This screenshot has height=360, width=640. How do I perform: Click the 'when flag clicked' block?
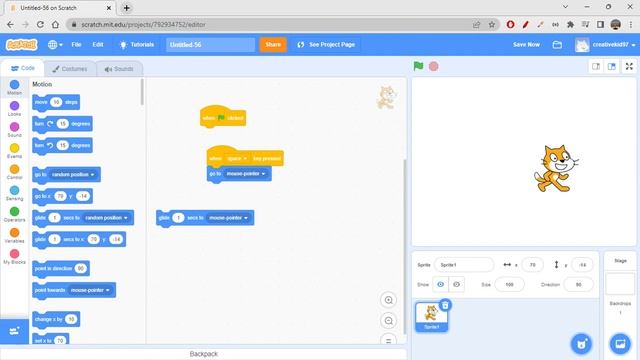[223, 117]
